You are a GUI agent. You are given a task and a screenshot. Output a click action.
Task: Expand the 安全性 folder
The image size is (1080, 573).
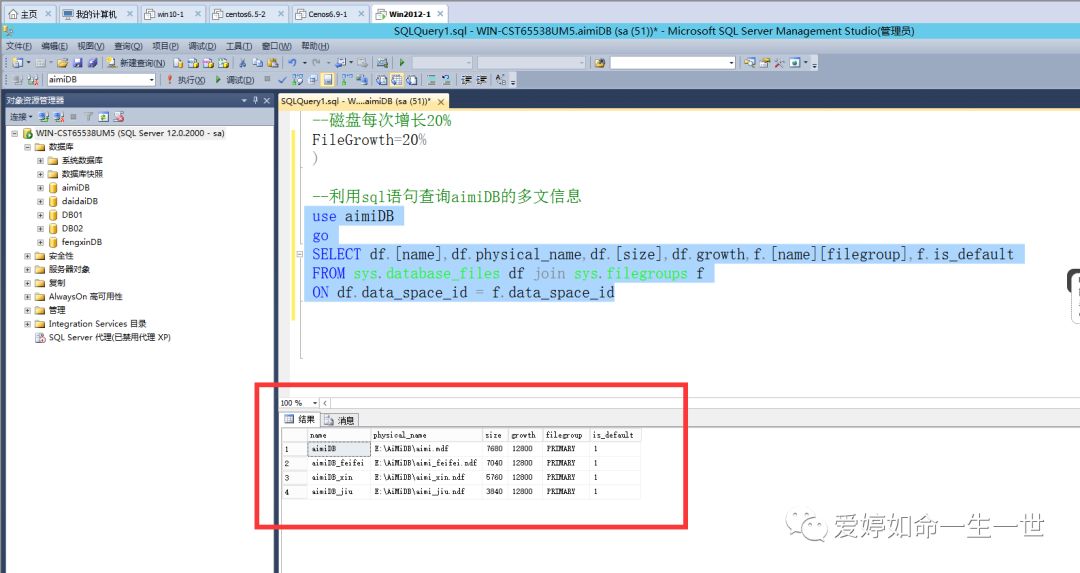pyautogui.click(x=28, y=256)
